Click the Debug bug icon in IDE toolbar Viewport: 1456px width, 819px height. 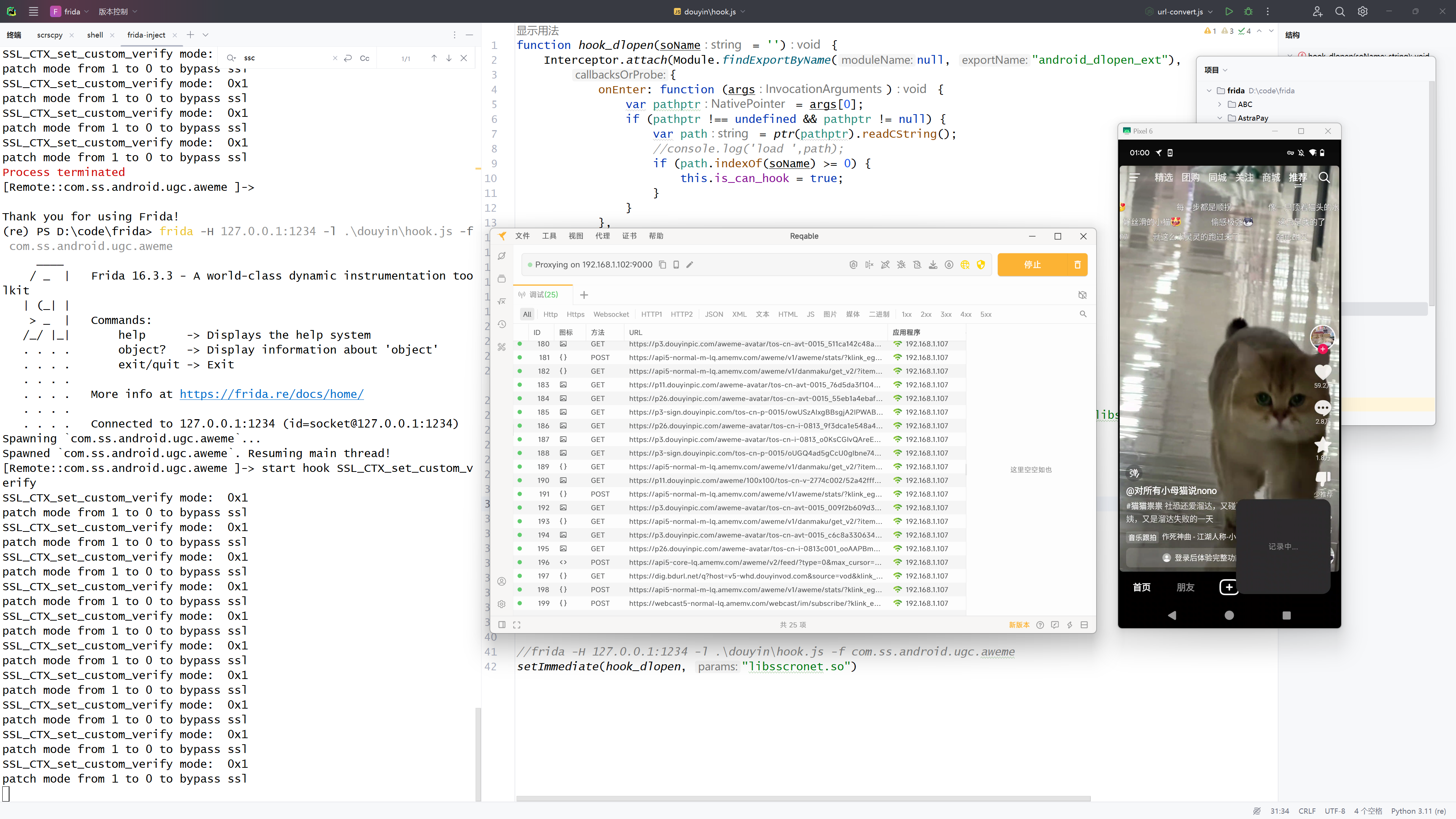click(x=1249, y=11)
